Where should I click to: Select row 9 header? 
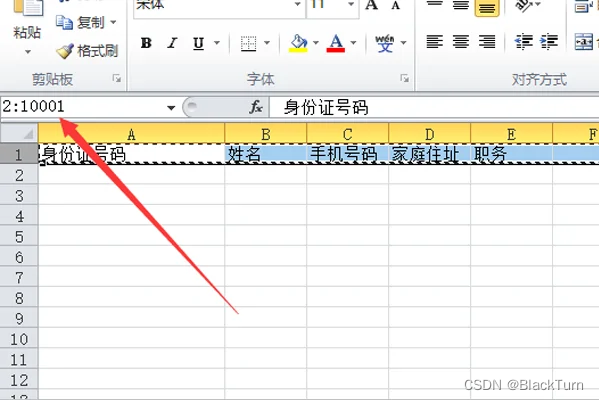(x=19, y=318)
